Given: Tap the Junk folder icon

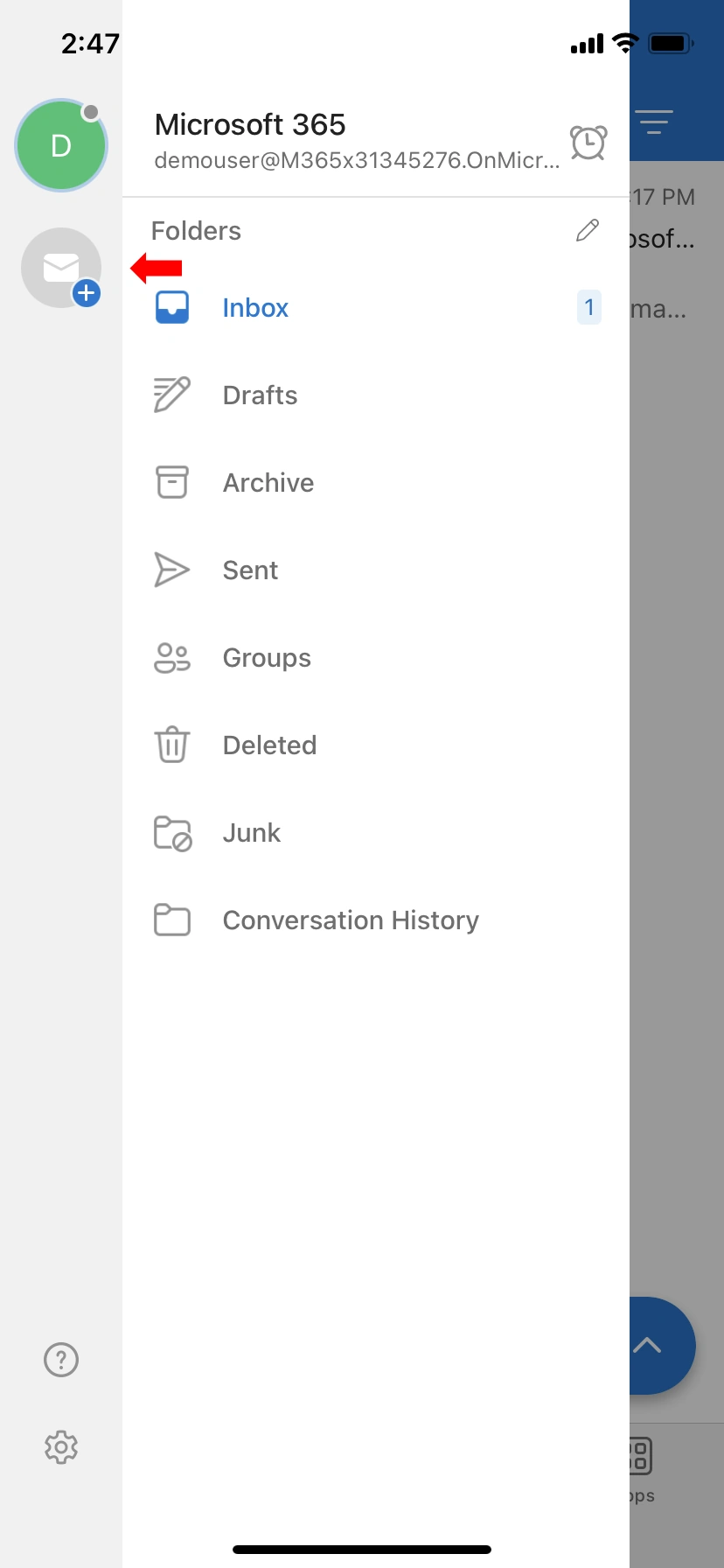Looking at the screenshot, I should 172,833.
